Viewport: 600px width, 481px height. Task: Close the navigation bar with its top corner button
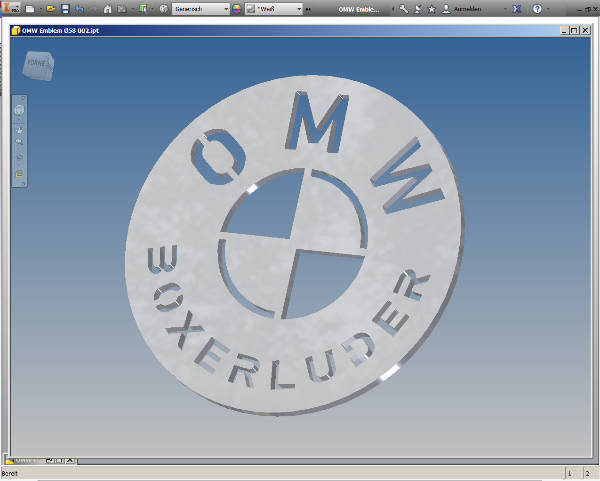(x=23, y=98)
